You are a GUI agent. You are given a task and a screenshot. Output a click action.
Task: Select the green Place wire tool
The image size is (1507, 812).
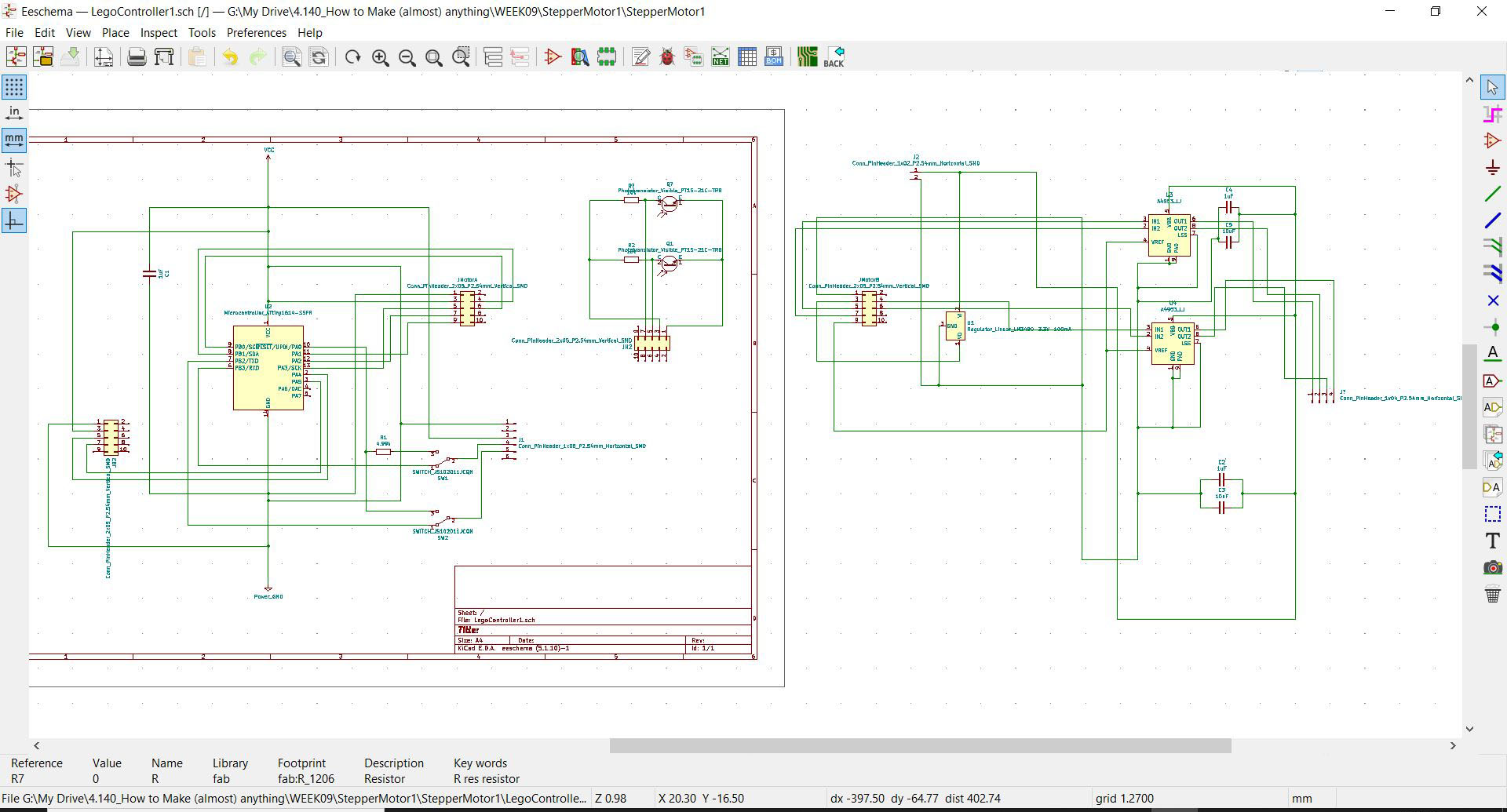pos(1492,194)
